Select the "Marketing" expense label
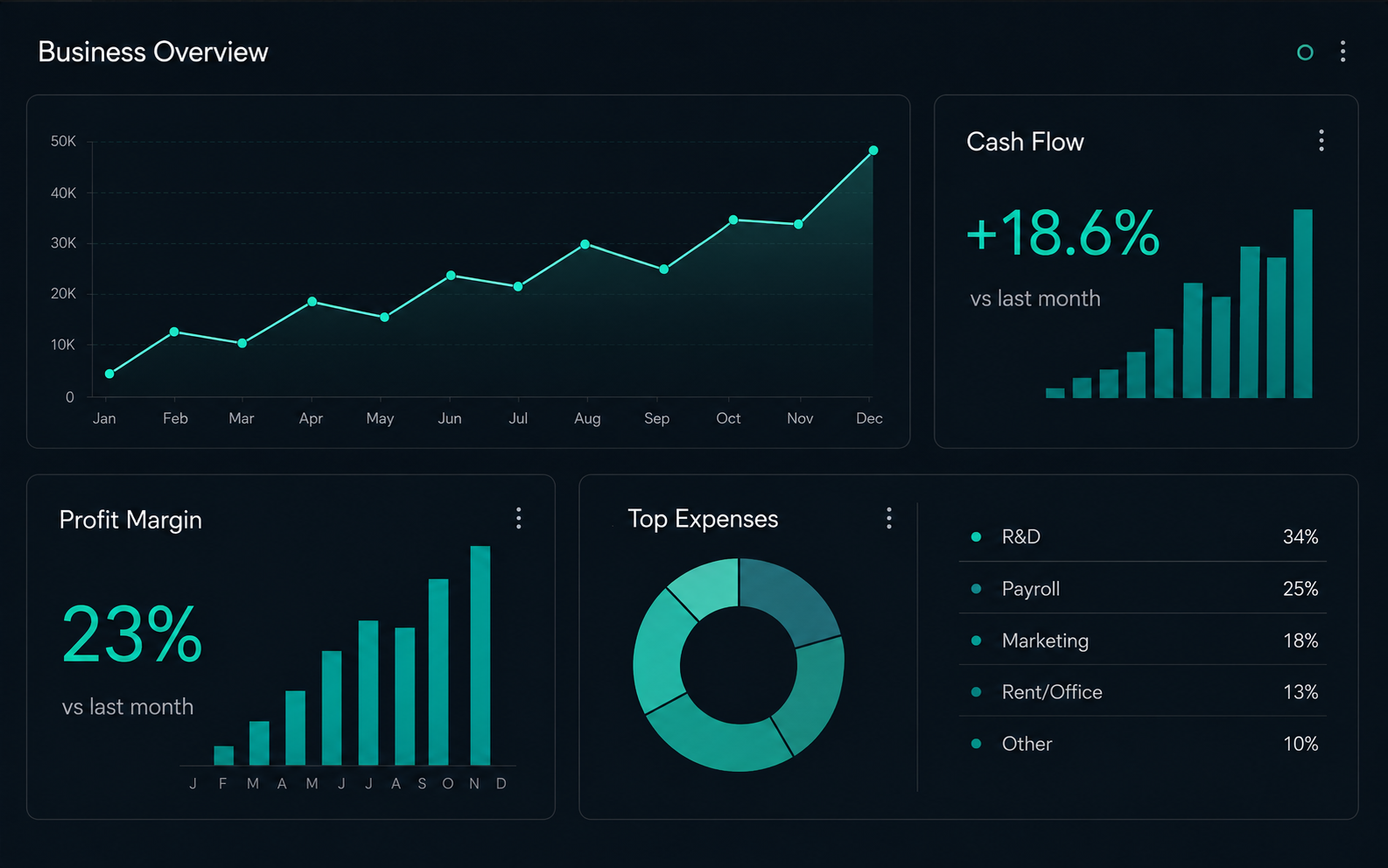1388x868 pixels. (x=1045, y=640)
